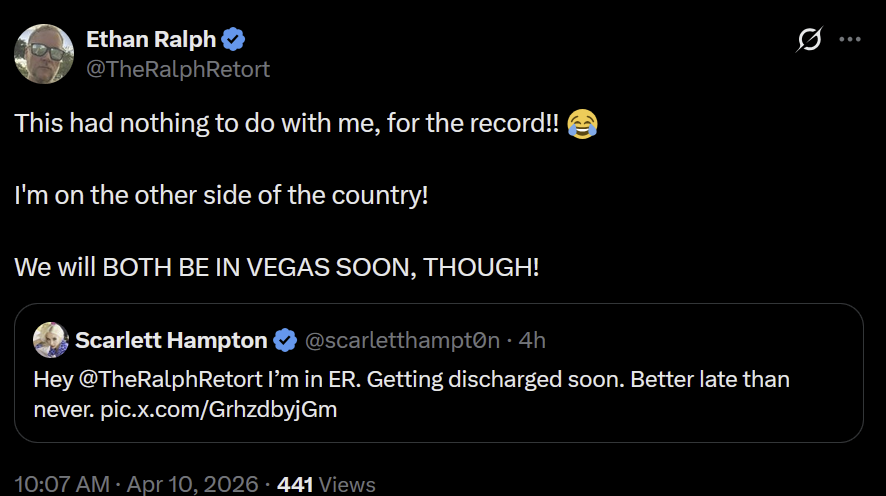Viewport: 886px width, 496px height.
Task: Click the line 'We will BOTH BE IN VEGAS SOON'
Action: coord(276,267)
